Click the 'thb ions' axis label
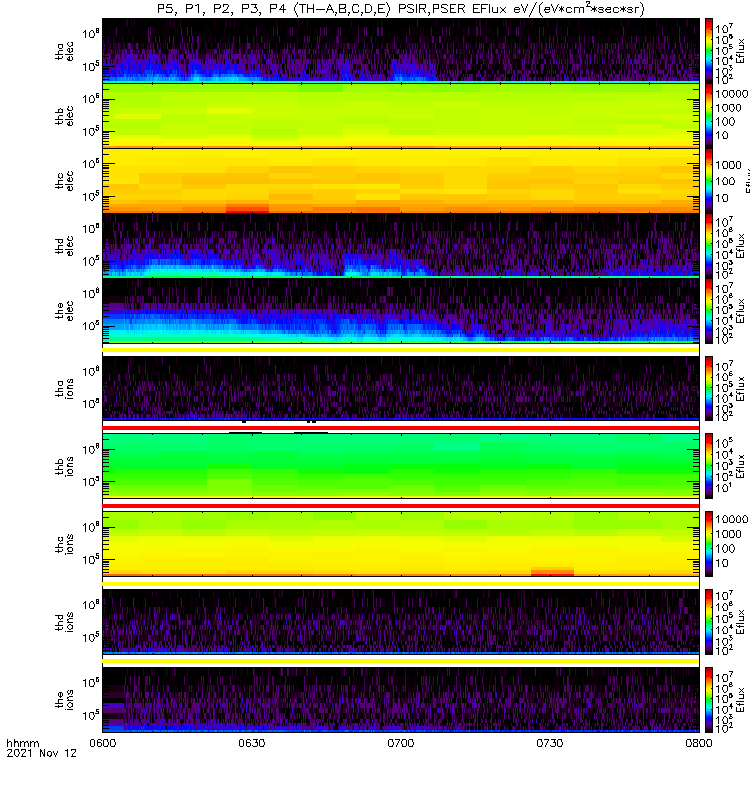The width and height of the screenshot is (750, 800). (x=64, y=466)
